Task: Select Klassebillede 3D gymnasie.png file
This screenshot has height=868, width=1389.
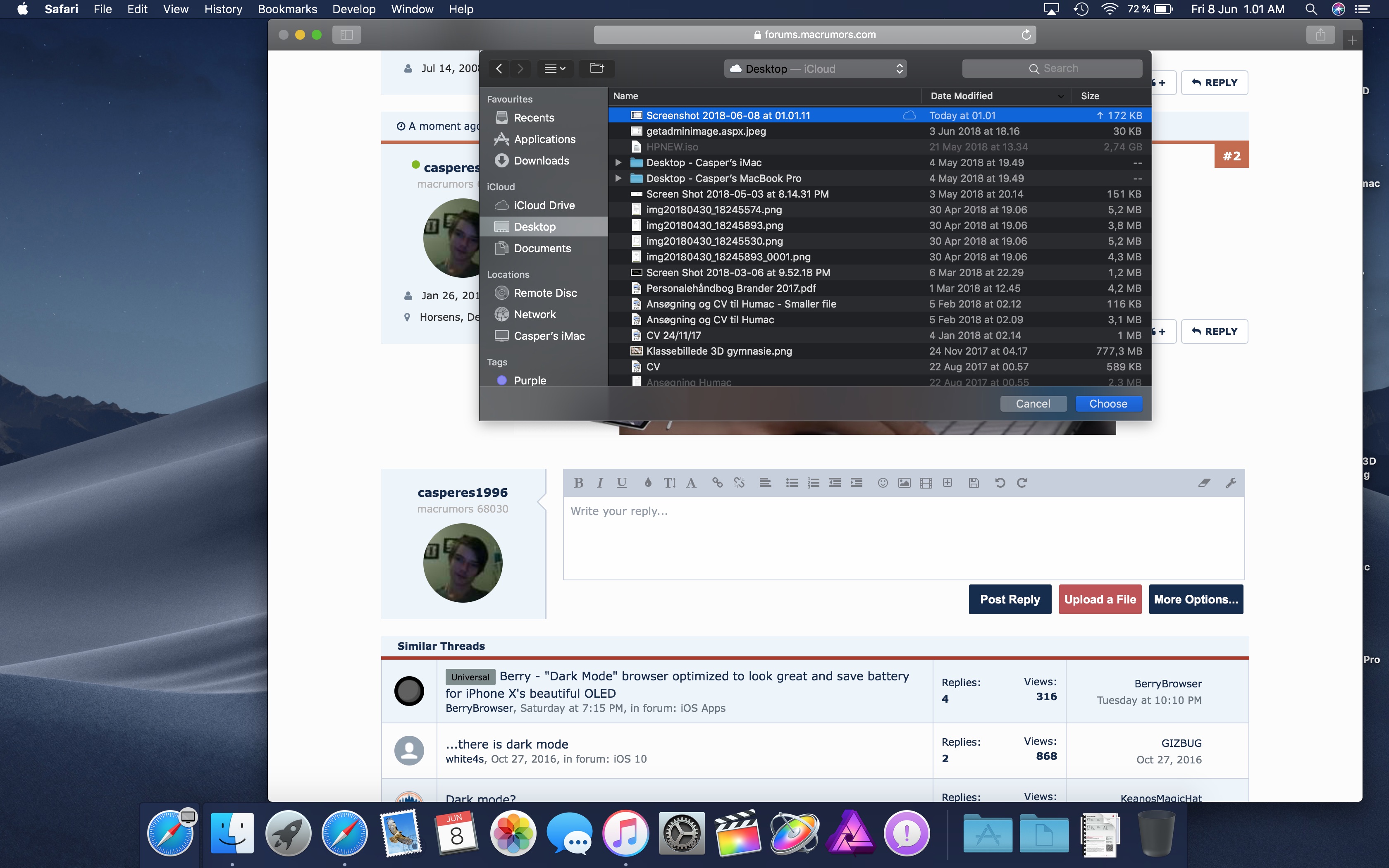Action: click(x=879, y=351)
